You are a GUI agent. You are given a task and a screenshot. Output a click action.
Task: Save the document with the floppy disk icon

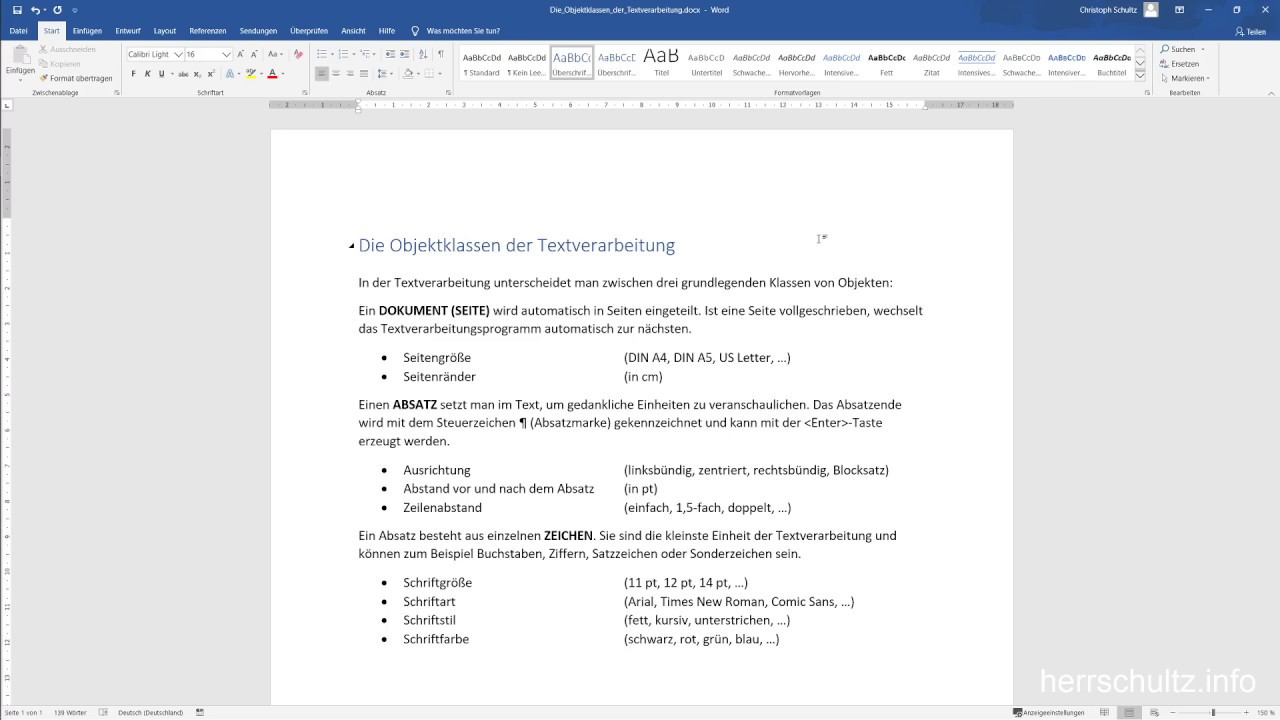click(17, 10)
